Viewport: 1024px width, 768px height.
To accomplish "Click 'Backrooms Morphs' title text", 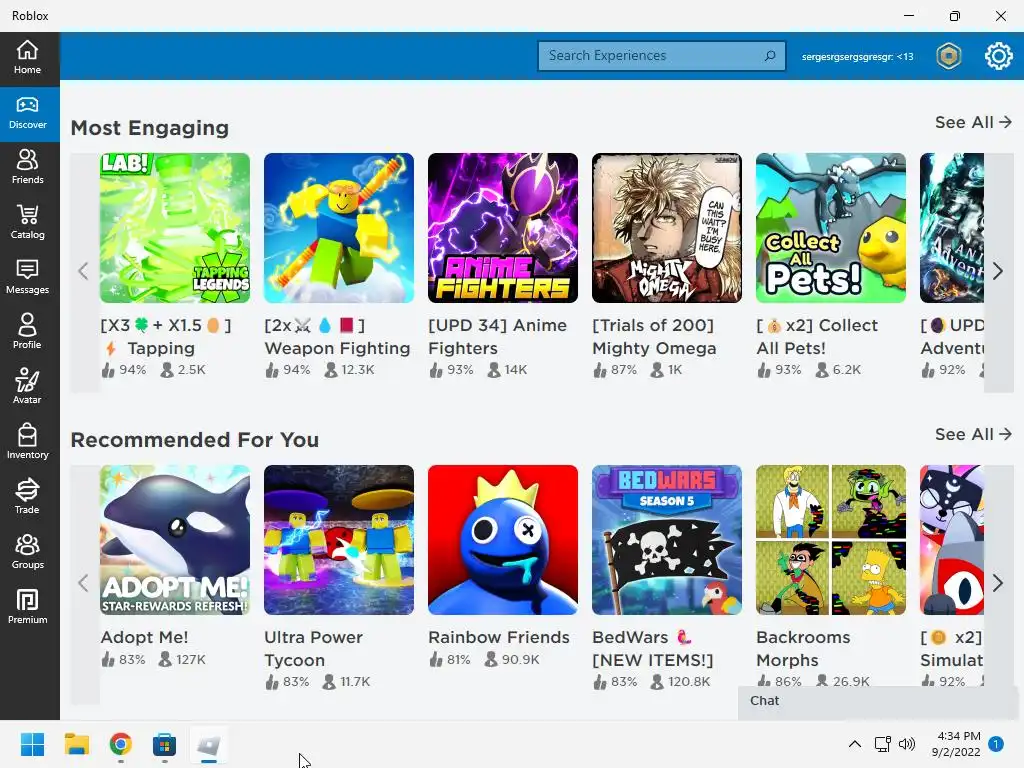I will coord(803,648).
